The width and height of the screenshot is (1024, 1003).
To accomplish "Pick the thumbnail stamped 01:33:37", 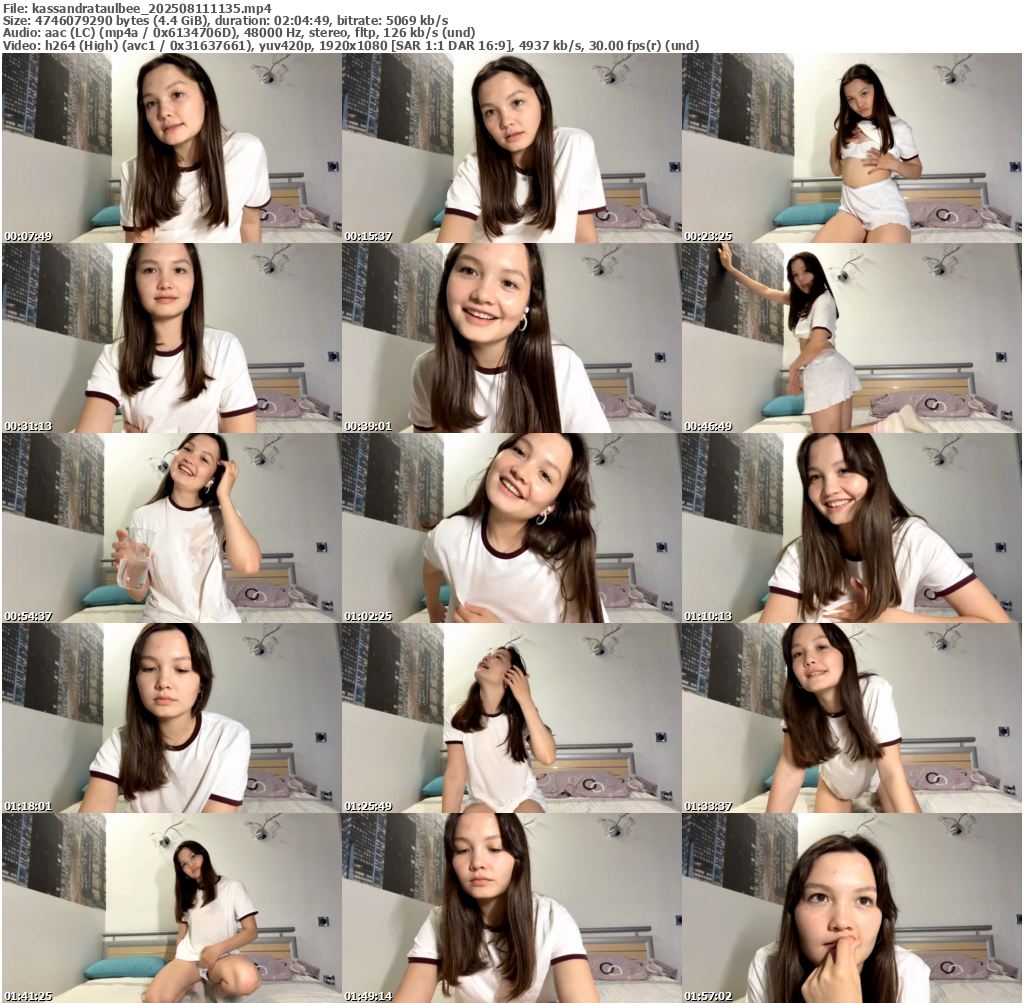I will [x=852, y=718].
